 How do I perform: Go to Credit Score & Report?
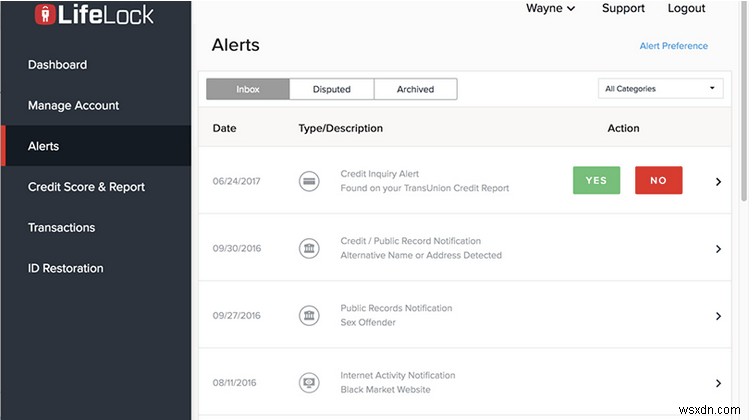[86, 187]
